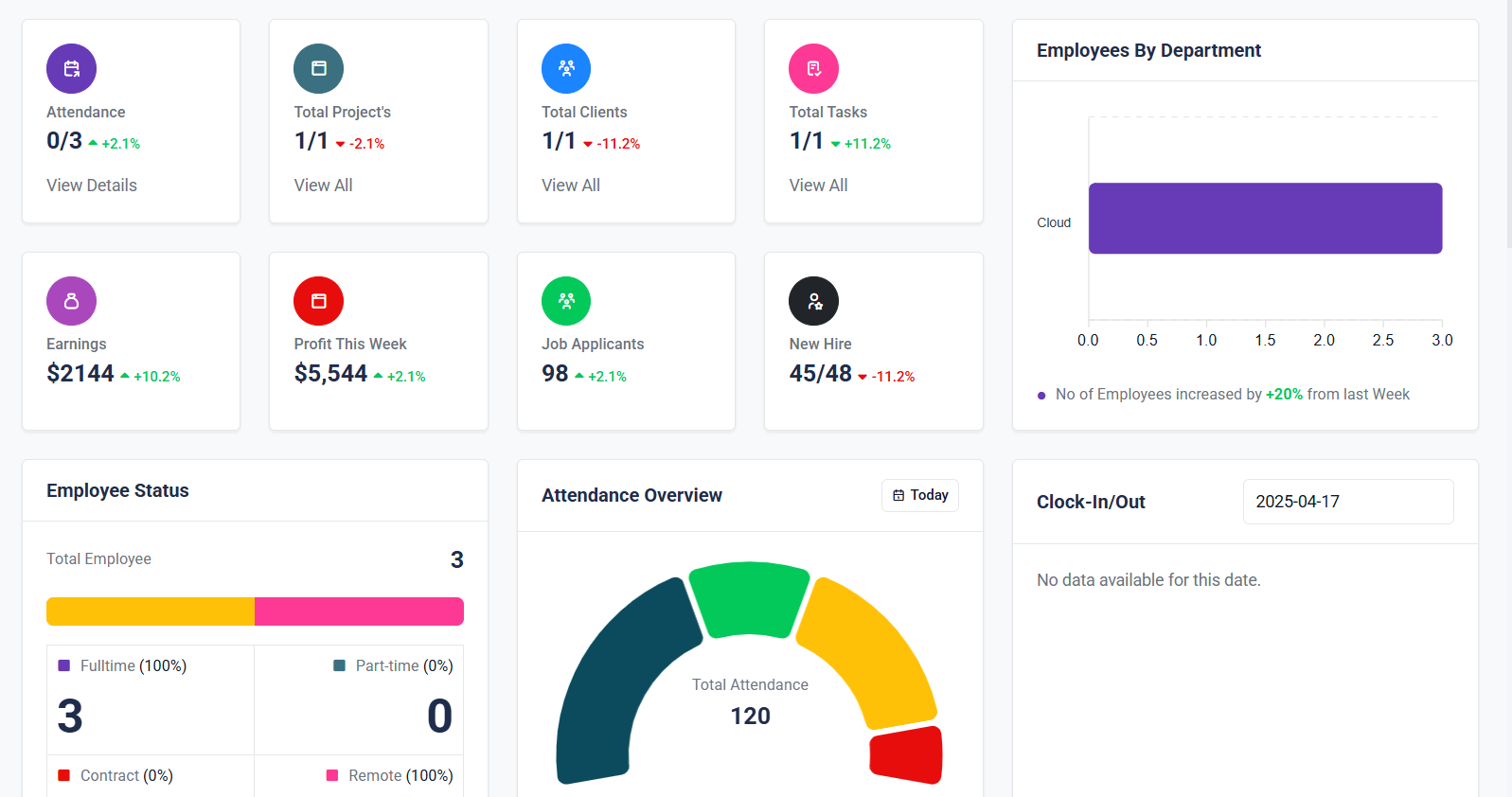Click the blue Total Clients icon

(566, 68)
